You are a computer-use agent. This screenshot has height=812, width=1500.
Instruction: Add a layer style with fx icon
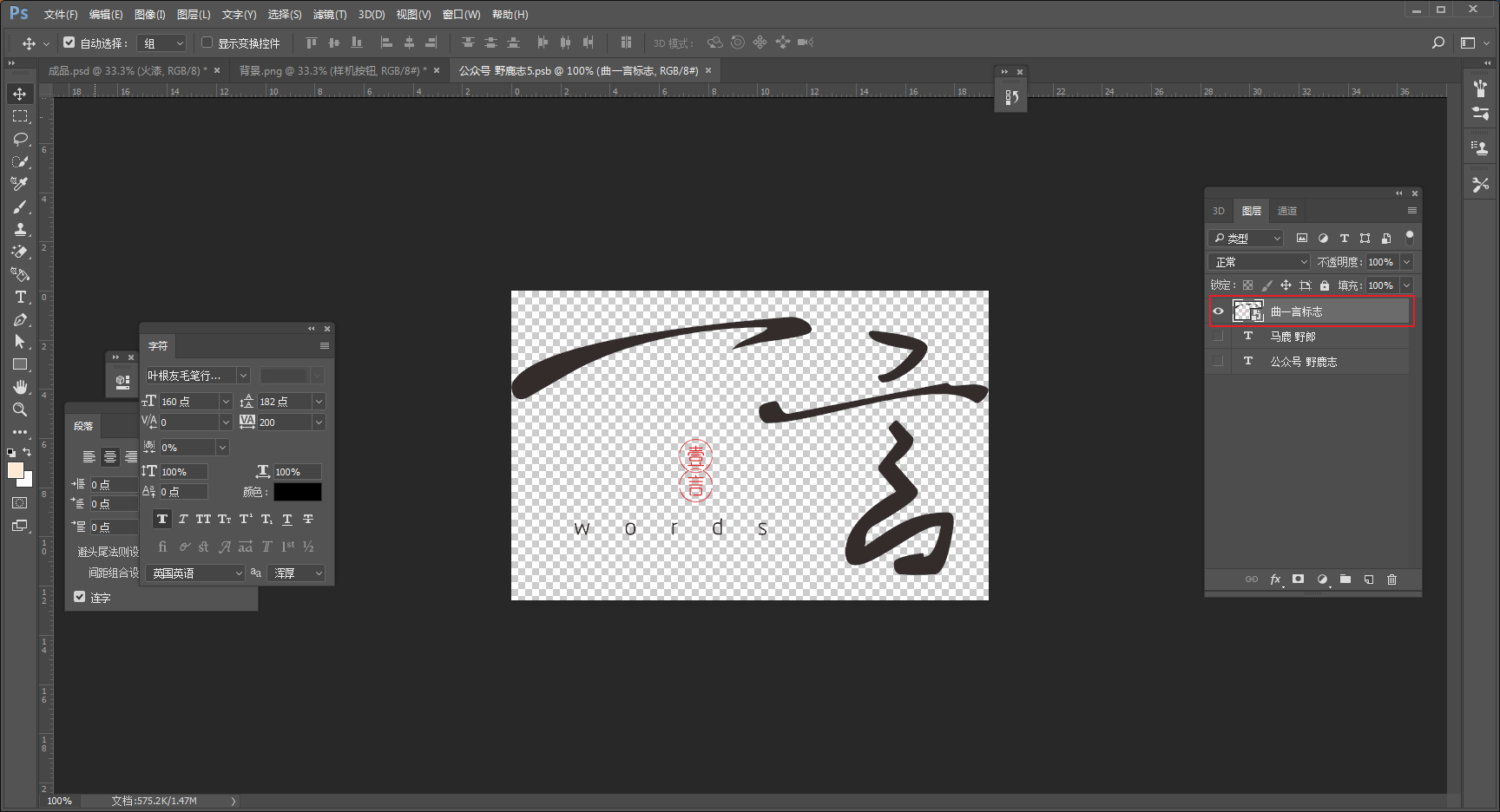click(1275, 580)
